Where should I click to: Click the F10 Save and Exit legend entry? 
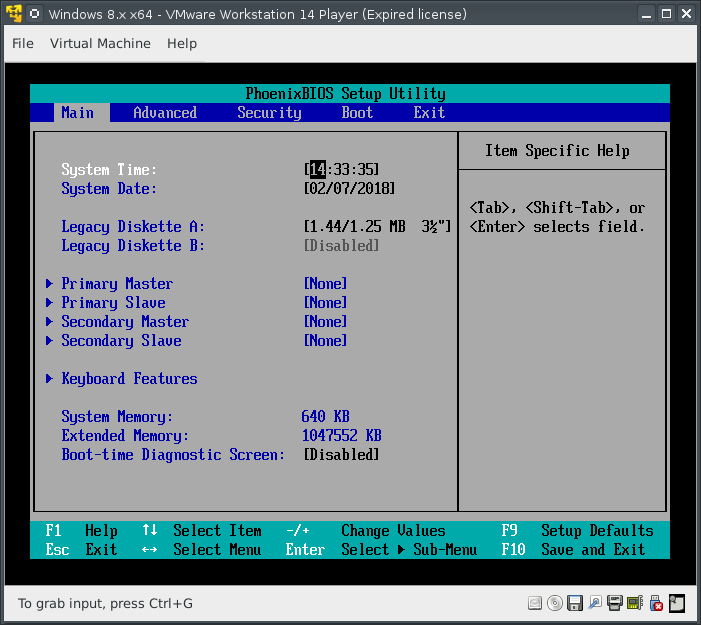573,549
